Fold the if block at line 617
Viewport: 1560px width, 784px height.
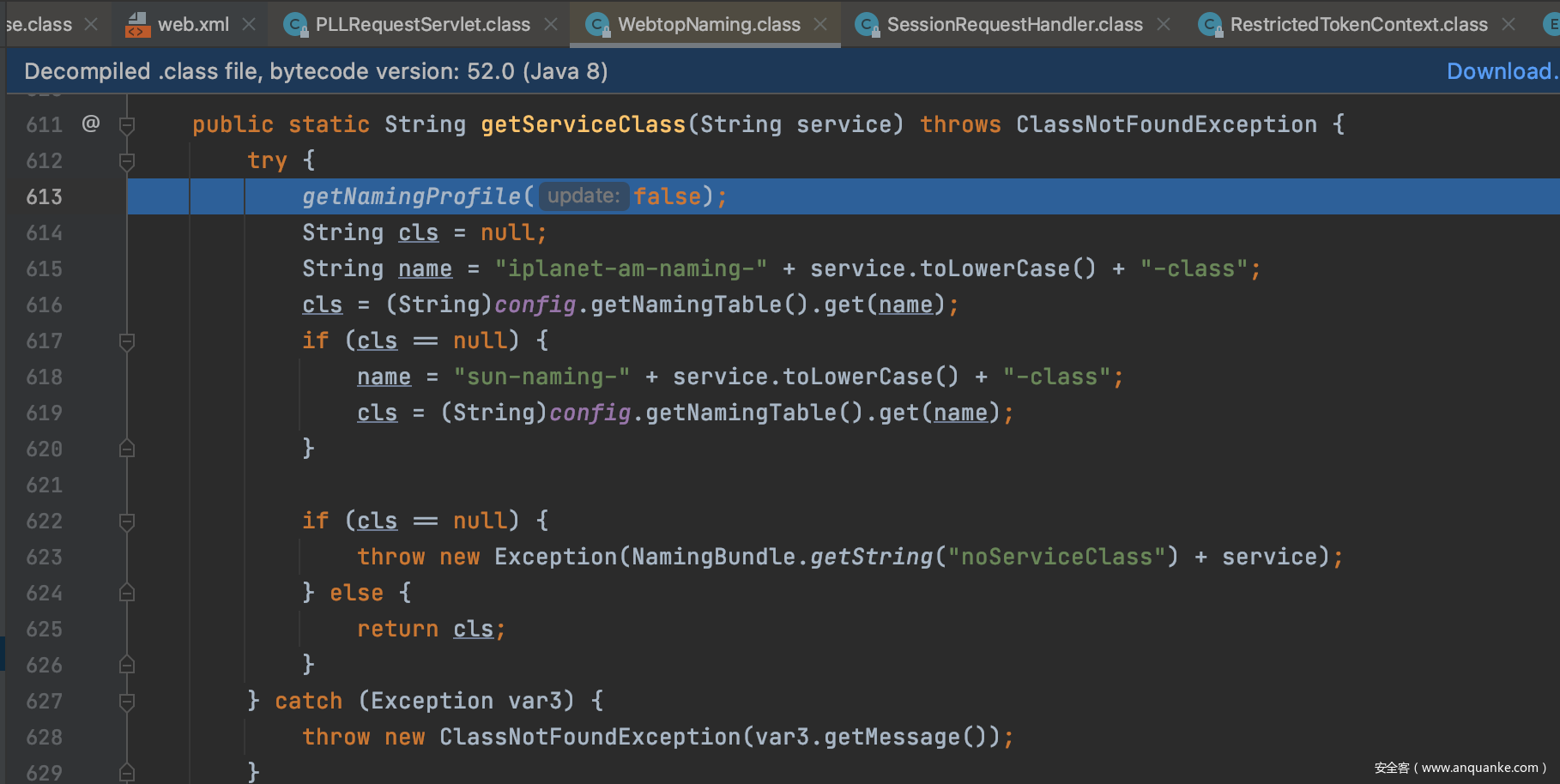(x=127, y=341)
